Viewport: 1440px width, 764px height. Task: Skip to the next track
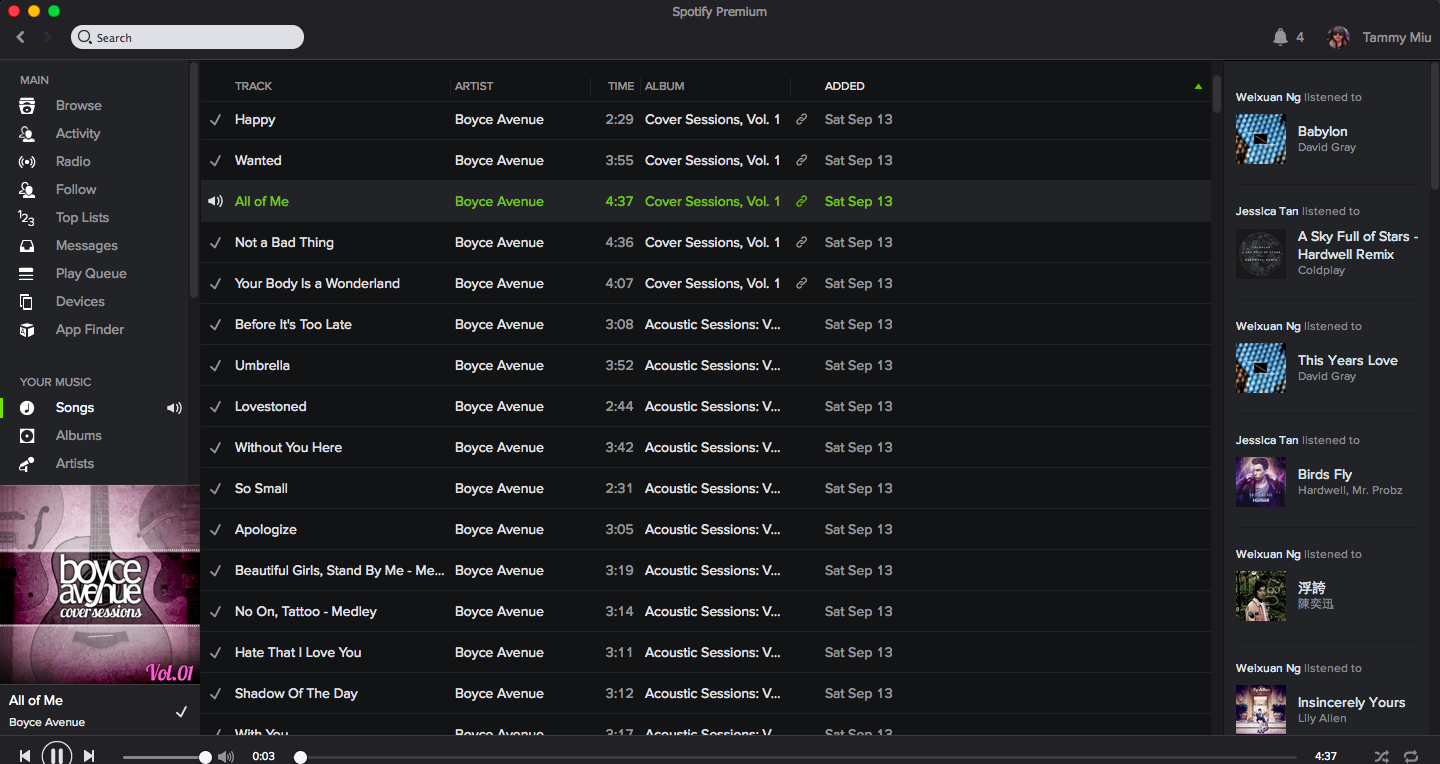pyautogui.click(x=89, y=756)
